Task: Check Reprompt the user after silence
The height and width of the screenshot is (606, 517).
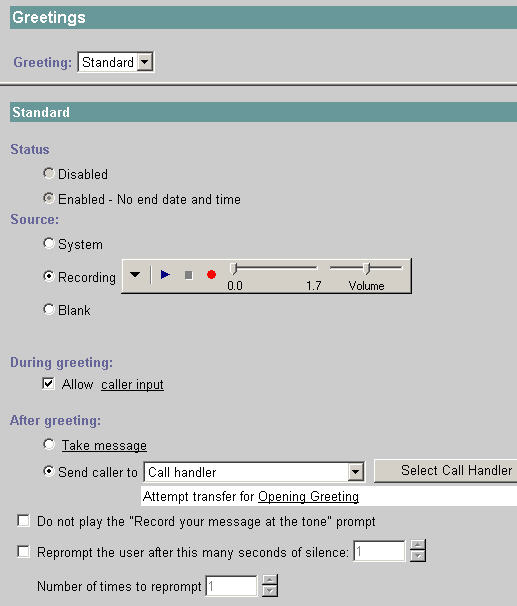Action: 24,552
